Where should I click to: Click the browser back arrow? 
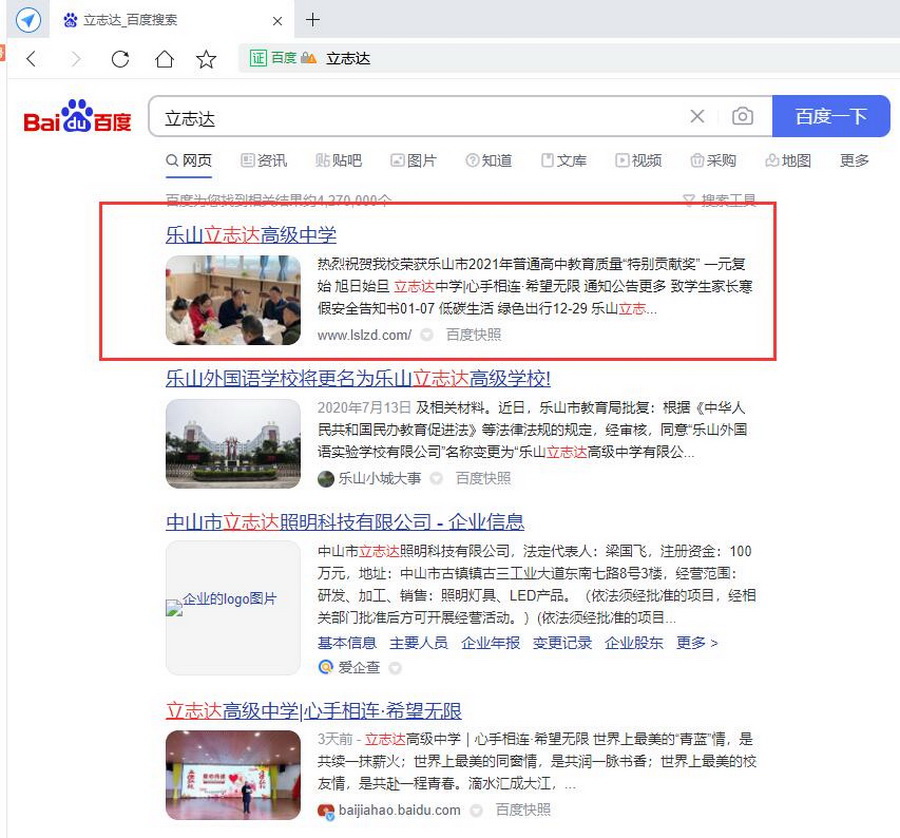[x=31, y=59]
